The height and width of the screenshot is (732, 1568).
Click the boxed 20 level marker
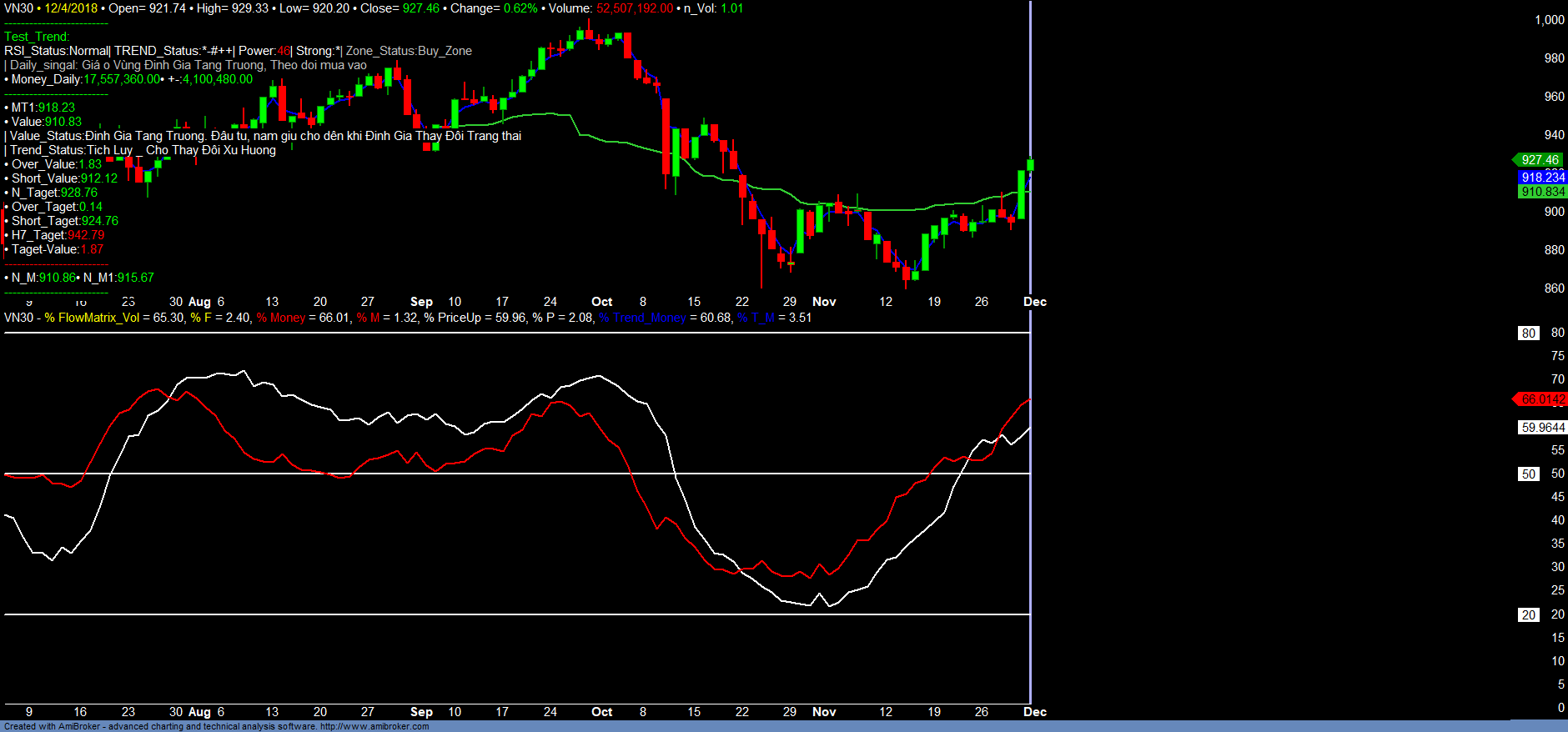click(1528, 615)
